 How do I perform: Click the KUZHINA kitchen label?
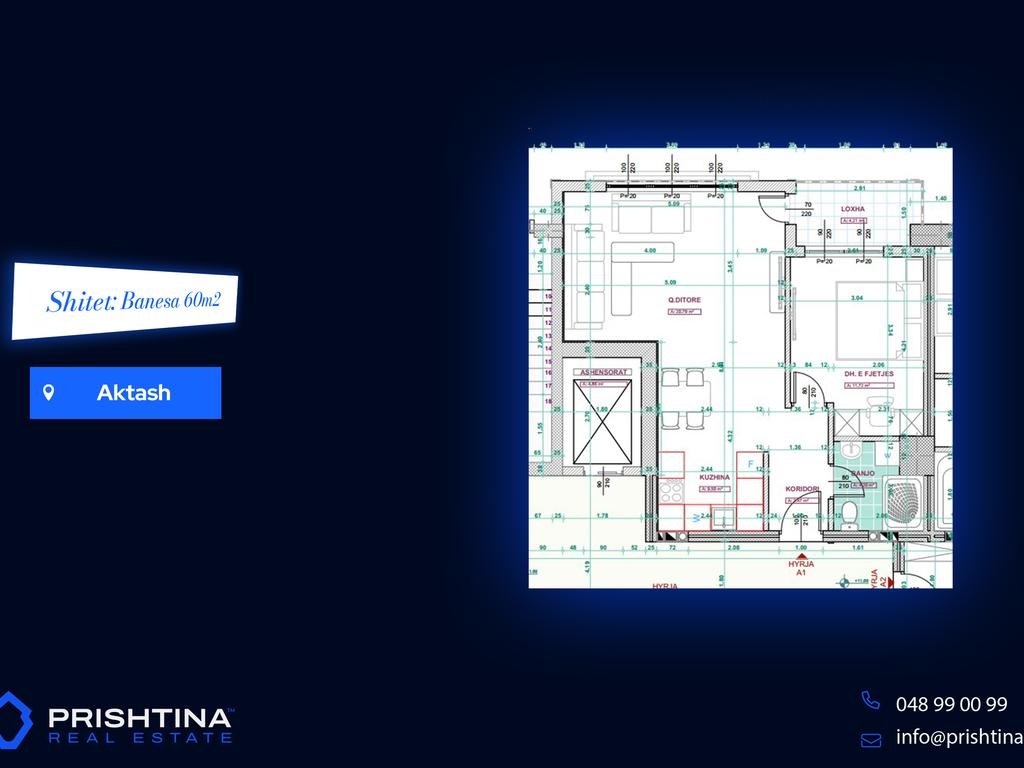click(x=715, y=478)
